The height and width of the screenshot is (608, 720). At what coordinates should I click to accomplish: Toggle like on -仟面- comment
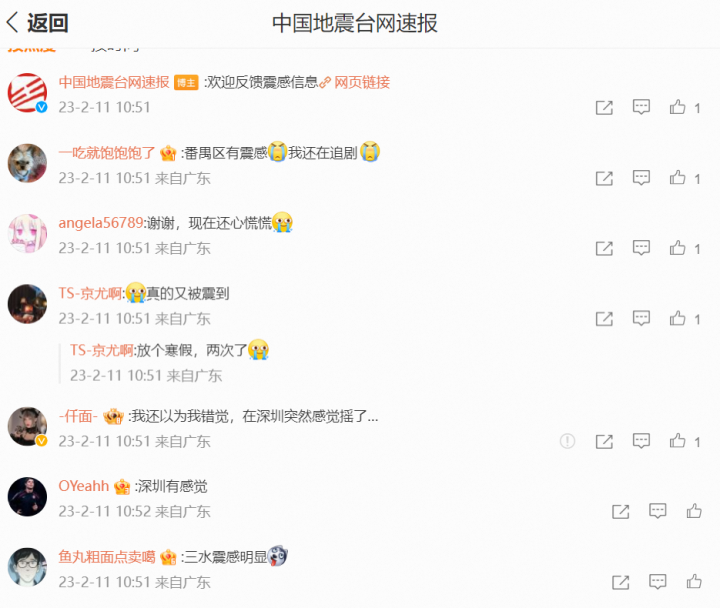677,441
